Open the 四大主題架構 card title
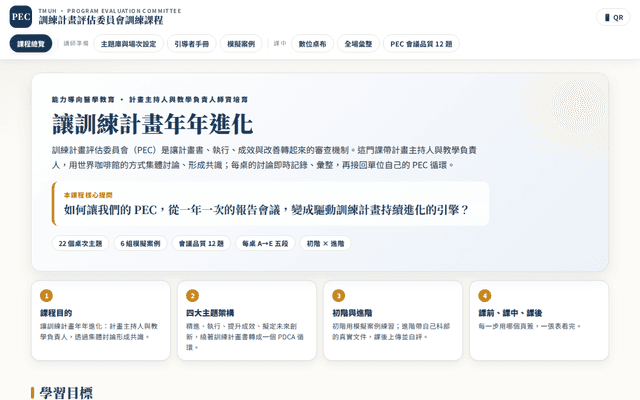The height and width of the screenshot is (400, 640). coord(210,313)
